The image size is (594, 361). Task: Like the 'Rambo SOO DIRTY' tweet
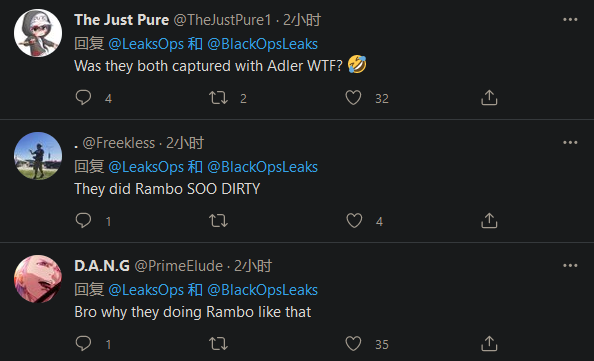[x=354, y=220]
